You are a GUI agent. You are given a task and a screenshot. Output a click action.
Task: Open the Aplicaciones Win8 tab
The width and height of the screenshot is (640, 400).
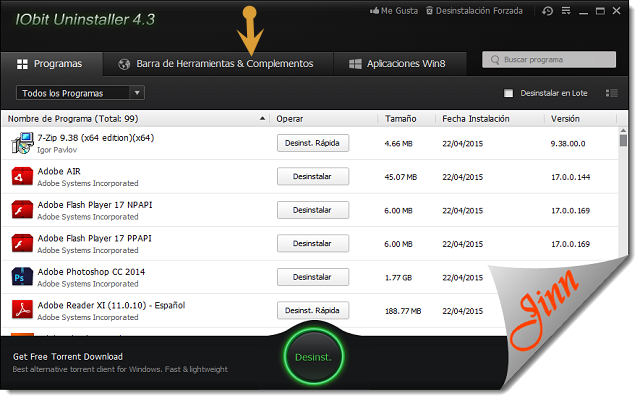click(400, 64)
